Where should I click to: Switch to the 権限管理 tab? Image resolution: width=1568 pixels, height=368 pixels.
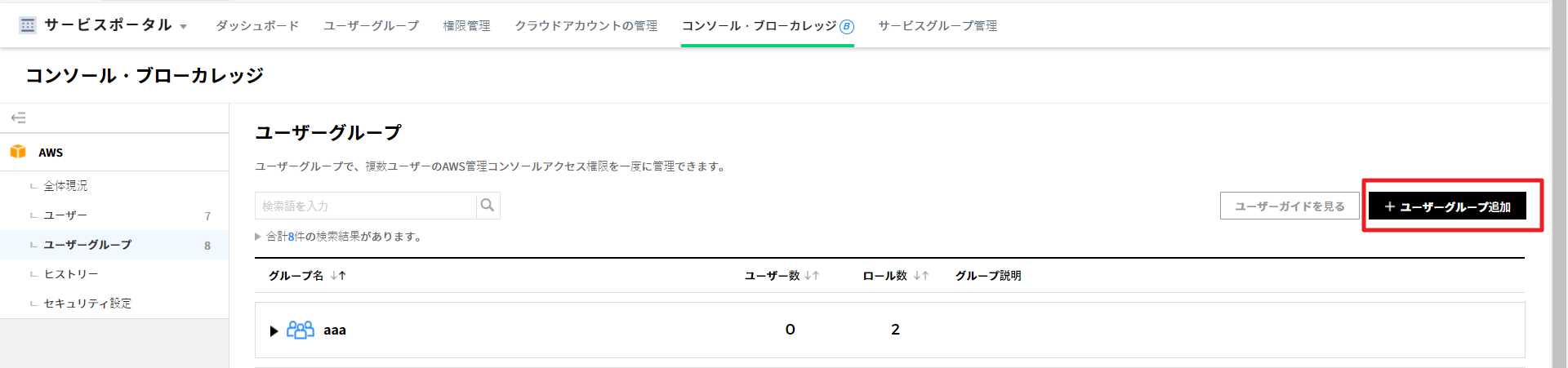(466, 26)
